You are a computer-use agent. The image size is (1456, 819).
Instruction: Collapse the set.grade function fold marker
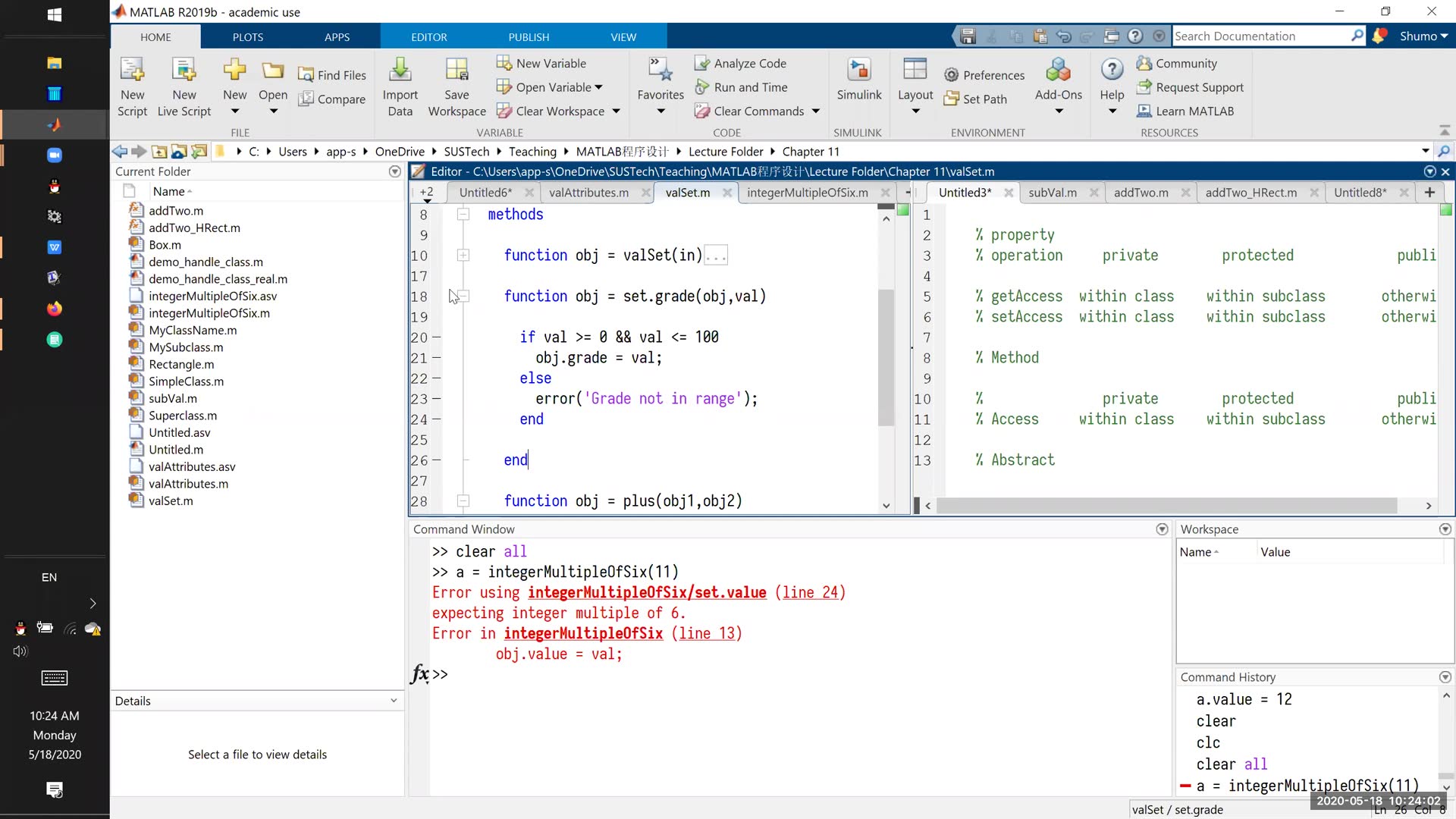[463, 297]
